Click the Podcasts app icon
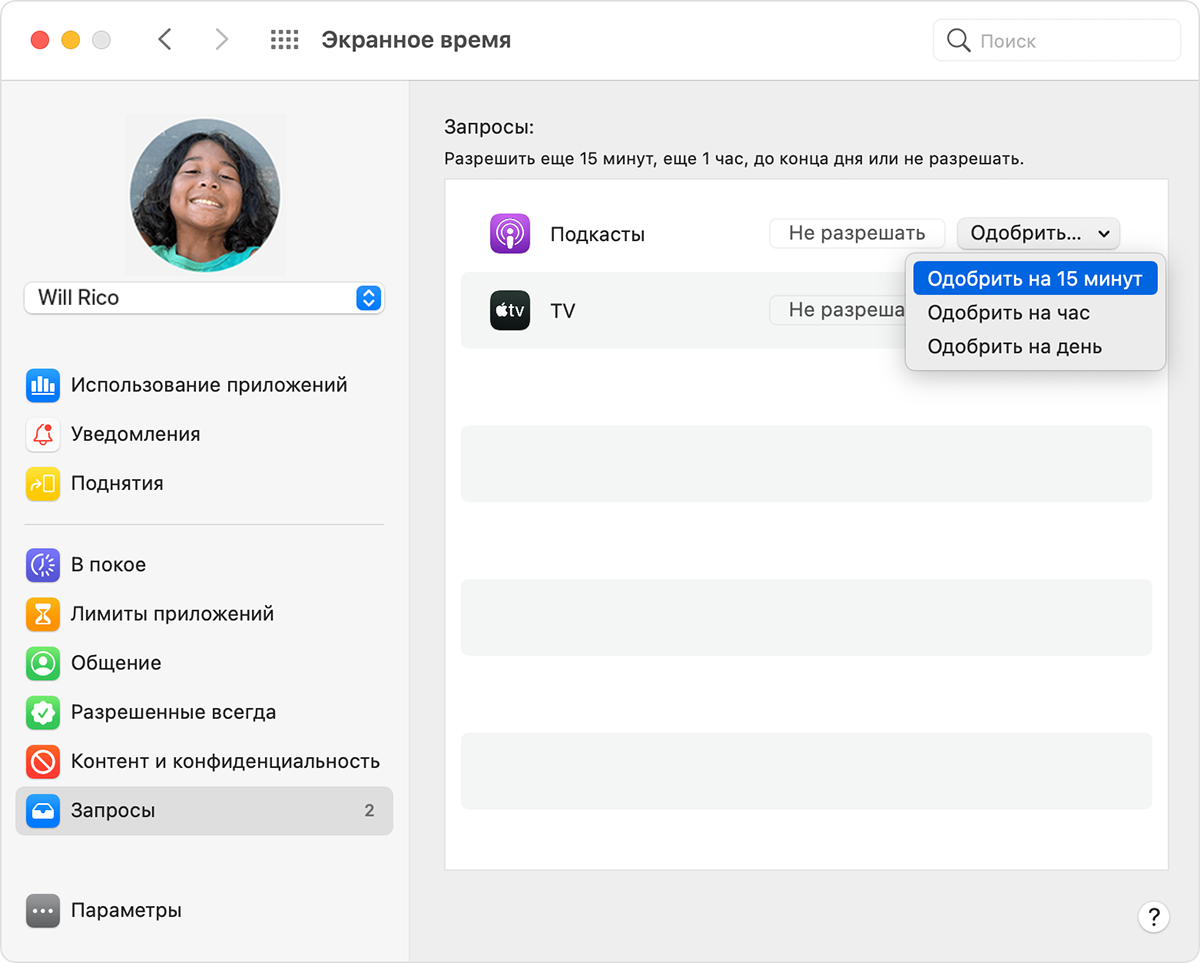The image size is (1200, 964). pyautogui.click(x=509, y=234)
